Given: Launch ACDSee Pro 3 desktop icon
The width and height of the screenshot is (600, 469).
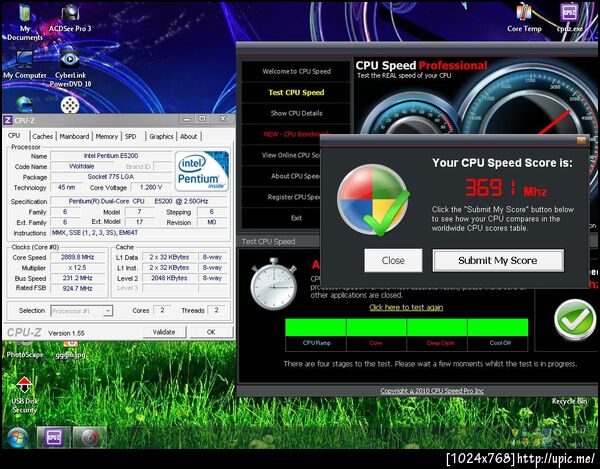Looking at the screenshot, I should click(x=70, y=18).
